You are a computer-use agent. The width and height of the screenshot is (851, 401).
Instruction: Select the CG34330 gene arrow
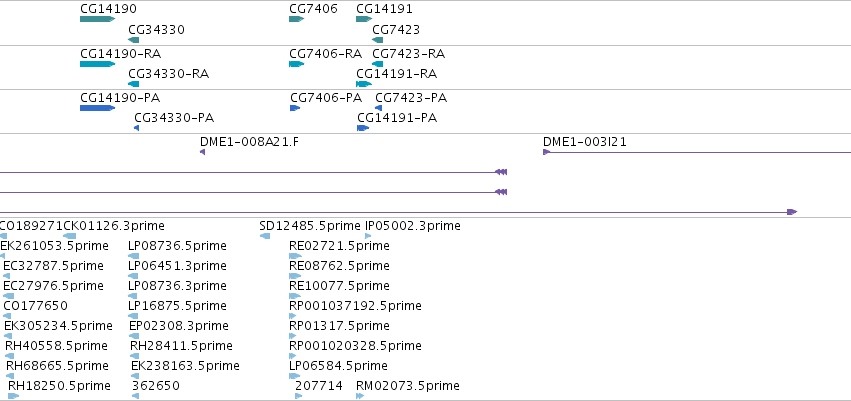point(134,40)
